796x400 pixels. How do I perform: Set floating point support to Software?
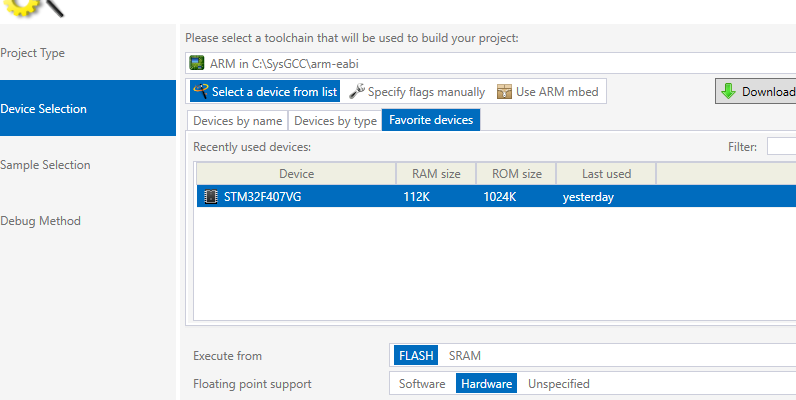click(421, 383)
